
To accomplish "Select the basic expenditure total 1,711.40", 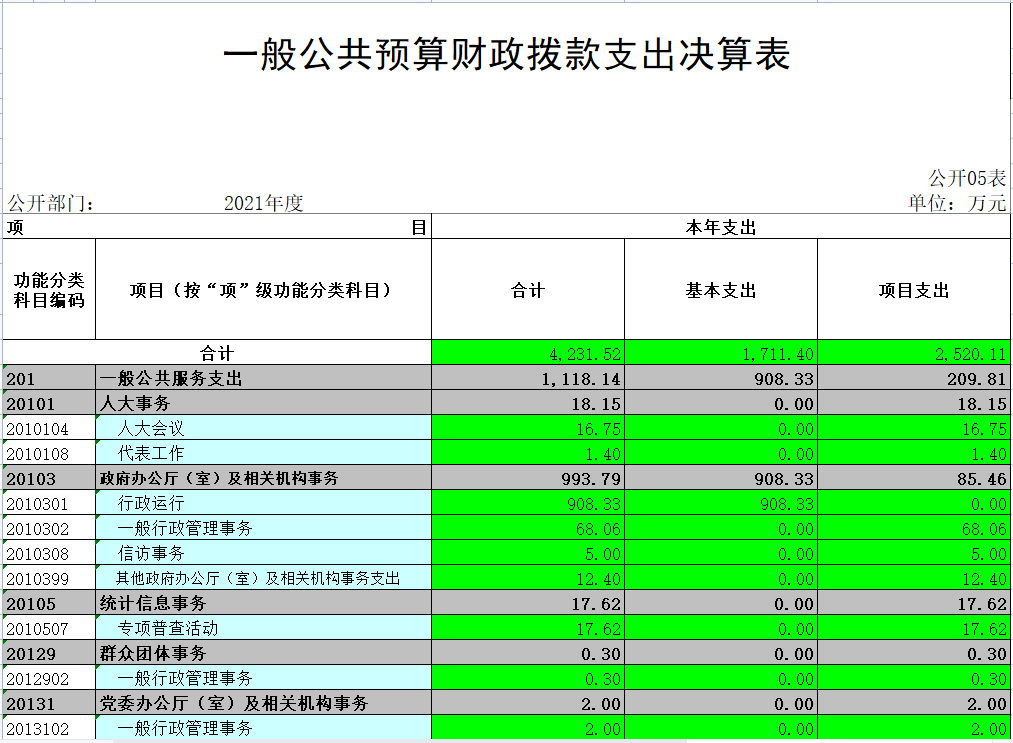I will pyautogui.click(x=721, y=353).
